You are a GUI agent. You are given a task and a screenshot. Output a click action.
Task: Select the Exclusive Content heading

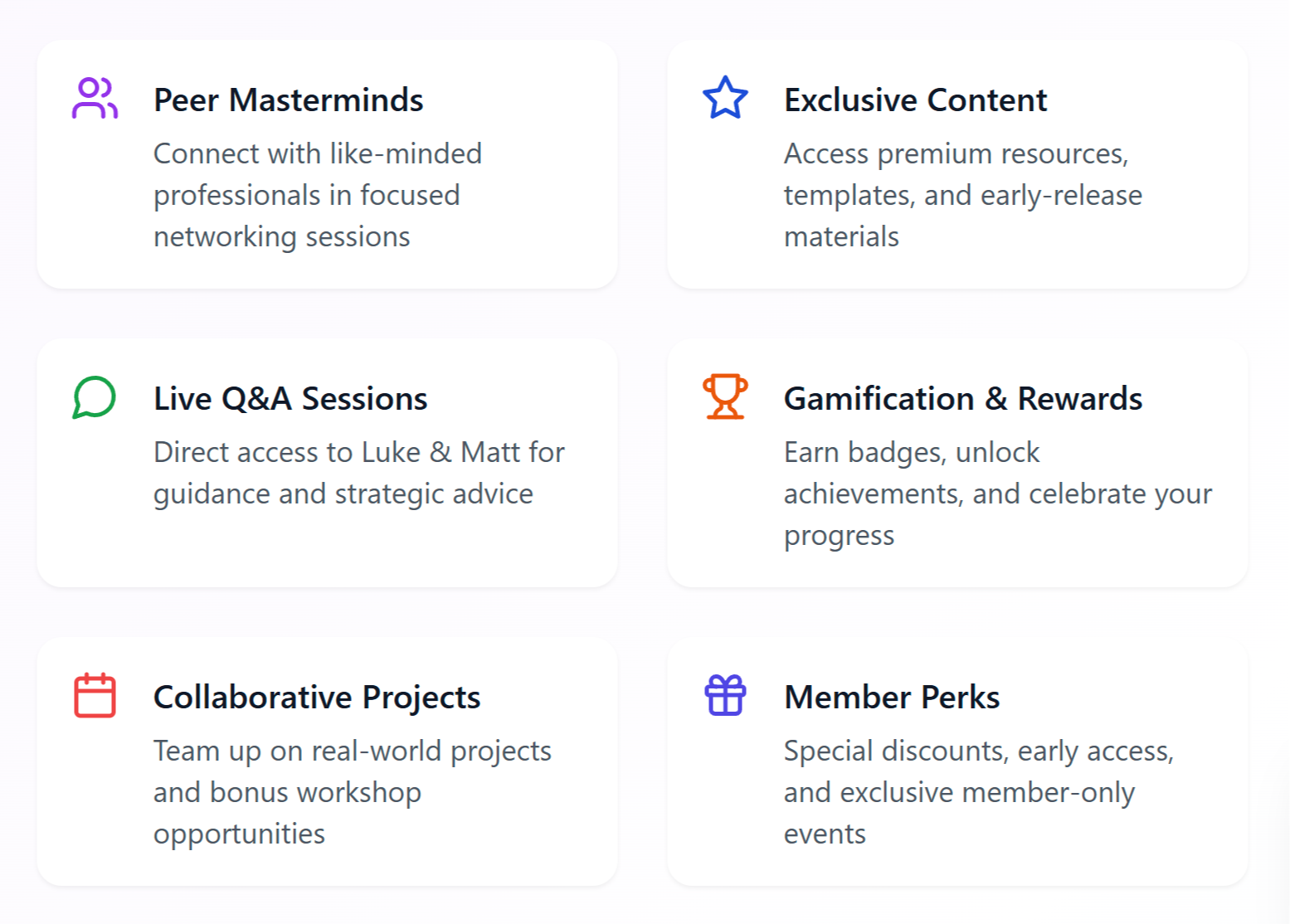(915, 100)
